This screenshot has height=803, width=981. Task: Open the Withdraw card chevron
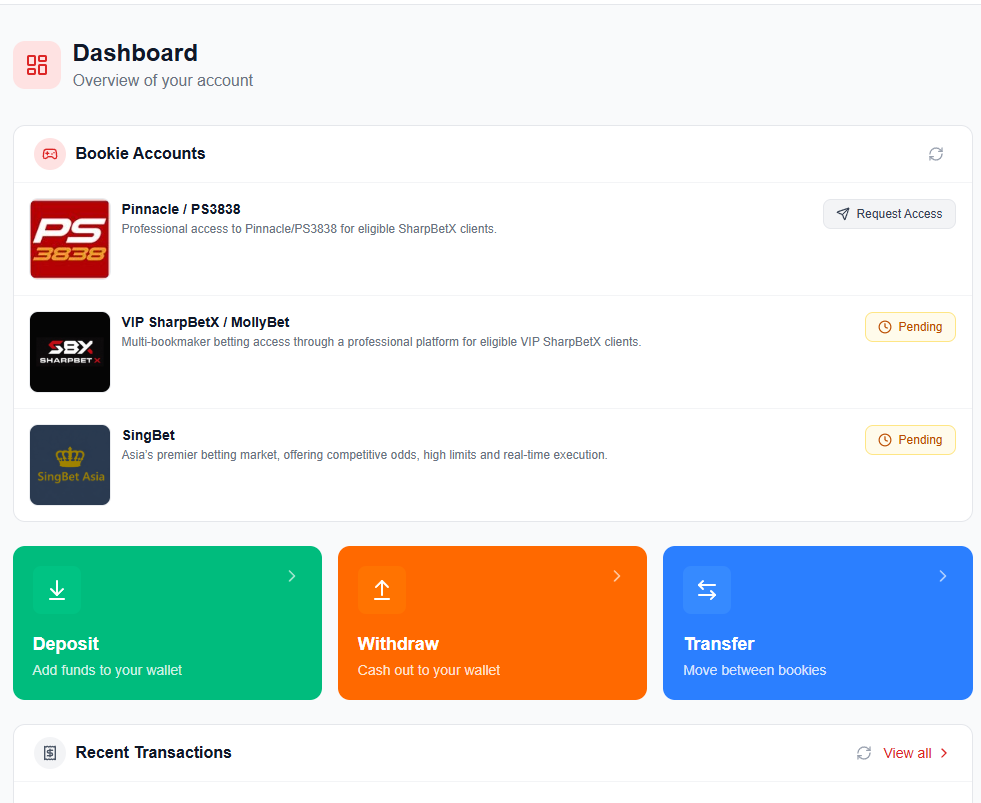click(617, 576)
